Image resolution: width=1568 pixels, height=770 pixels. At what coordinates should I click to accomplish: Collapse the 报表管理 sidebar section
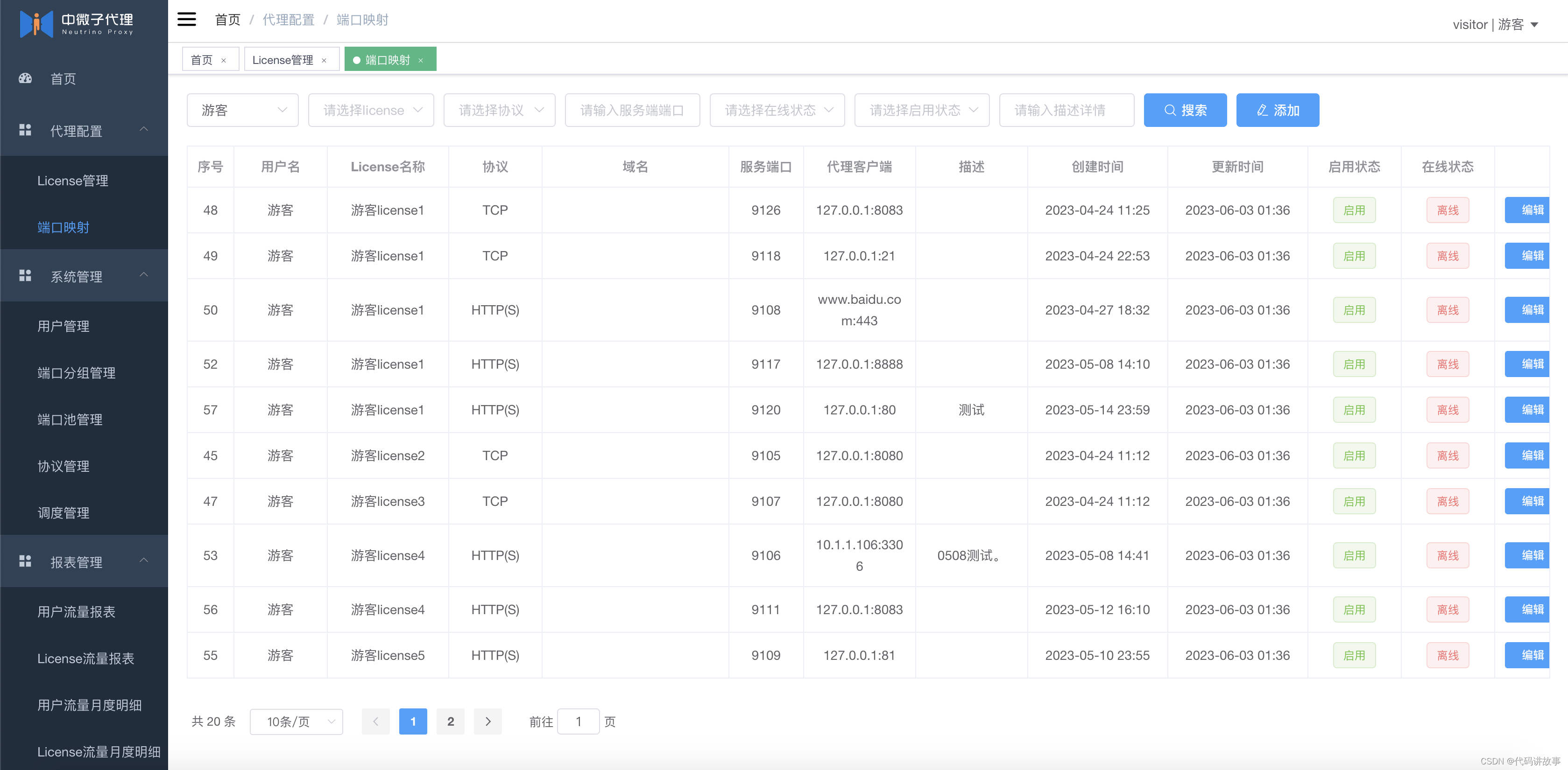[84, 561]
